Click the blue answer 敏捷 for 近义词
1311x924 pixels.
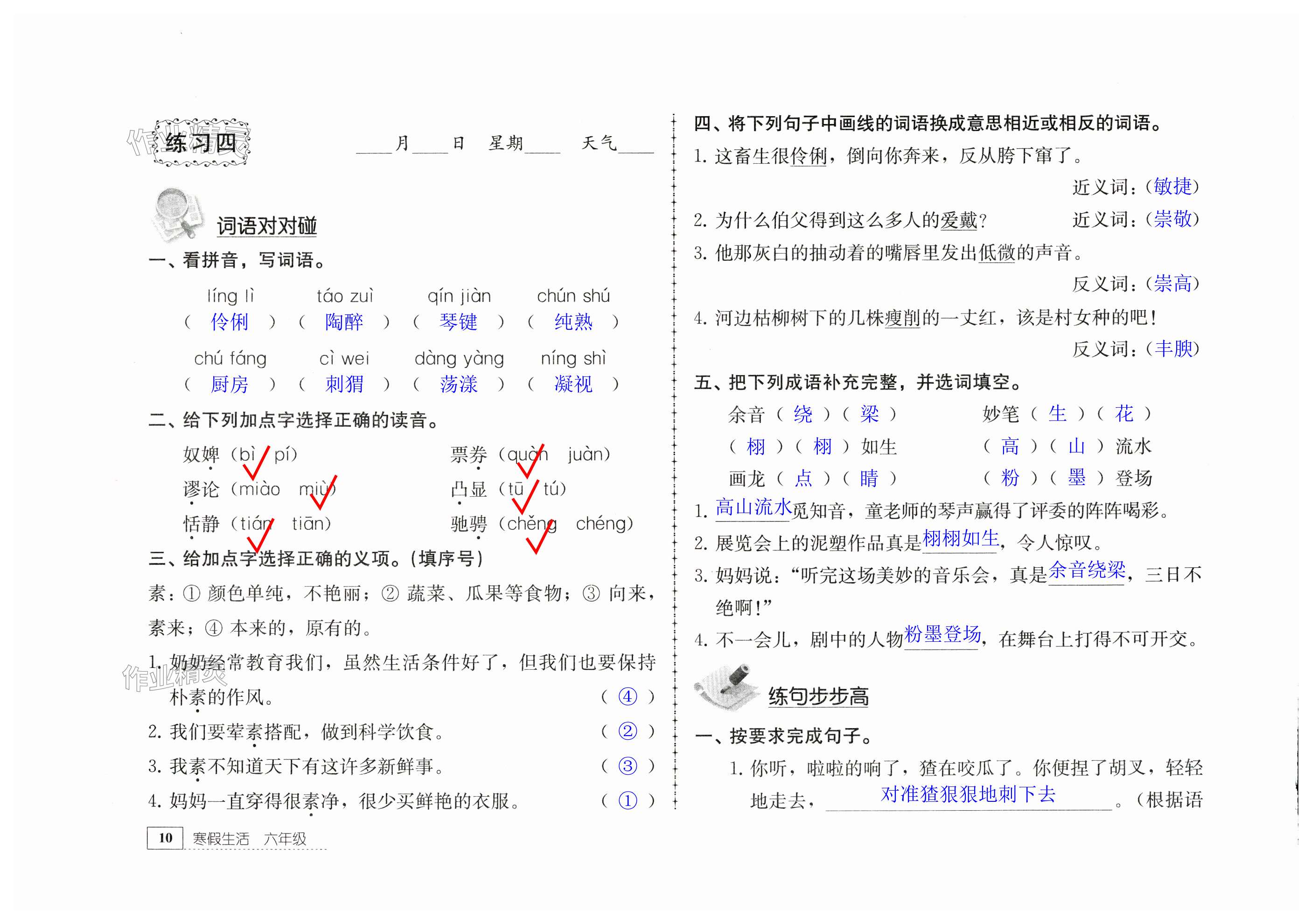pos(1172,187)
